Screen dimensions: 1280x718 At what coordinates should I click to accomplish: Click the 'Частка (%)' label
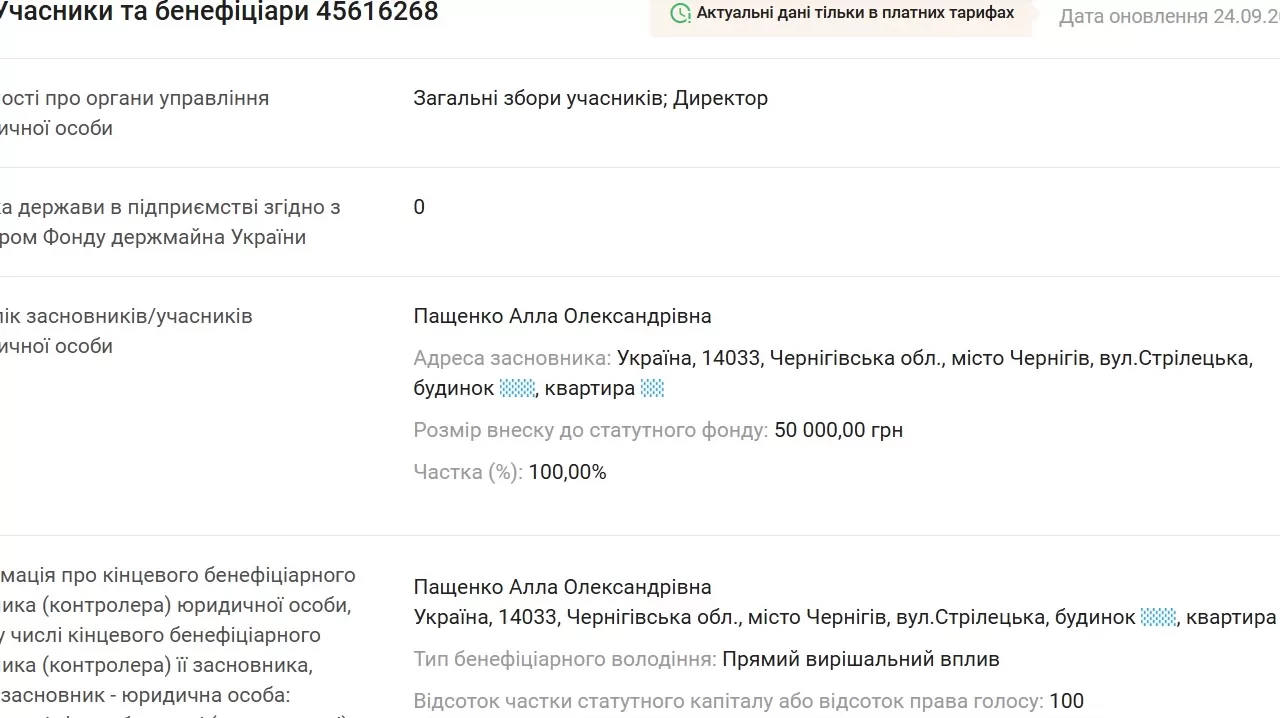pyautogui.click(x=467, y=472)
